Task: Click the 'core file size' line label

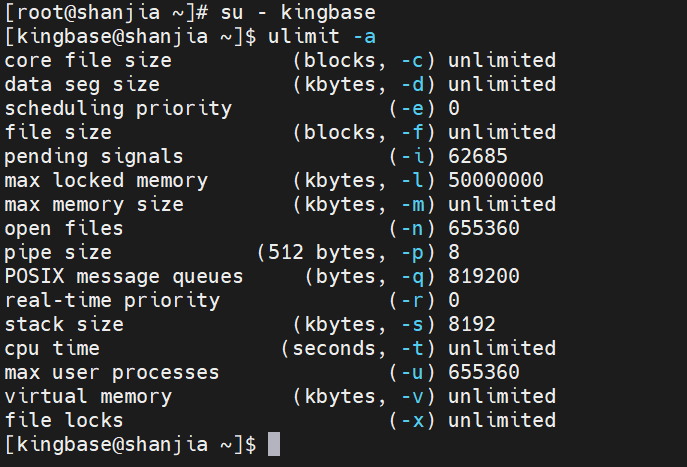Action: coord(88,61)
